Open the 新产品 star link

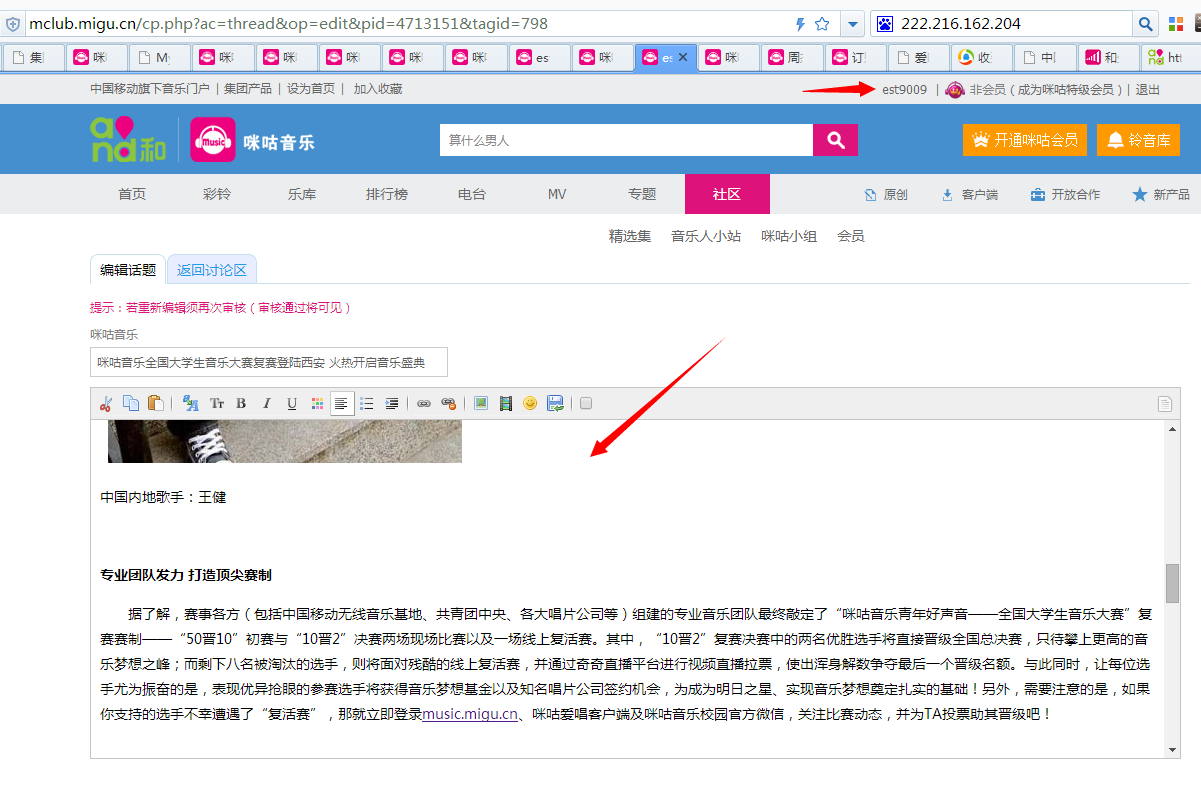click(x=1161, y=195)
